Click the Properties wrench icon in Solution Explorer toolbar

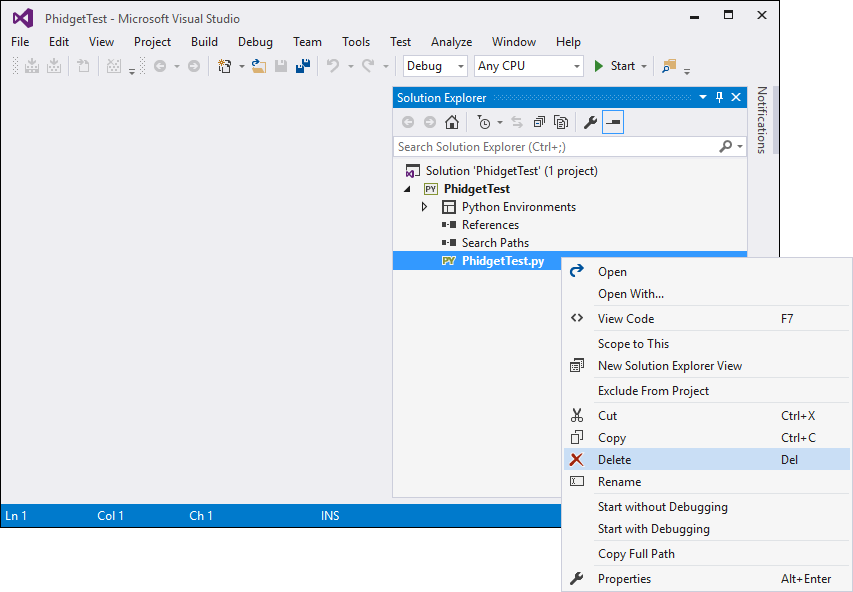[x=590, y=122]
